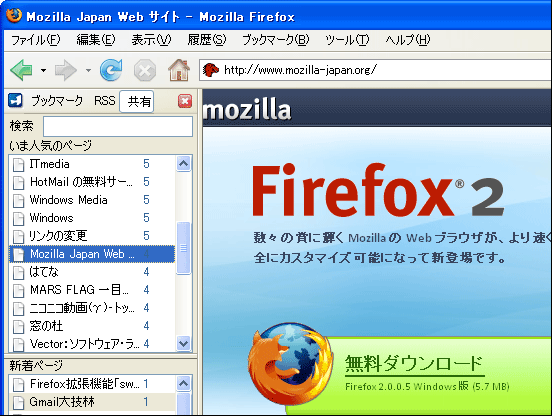
Task: Click the 無料ダウンロード link
Action: pyautogui.click(x=414, y=364)
